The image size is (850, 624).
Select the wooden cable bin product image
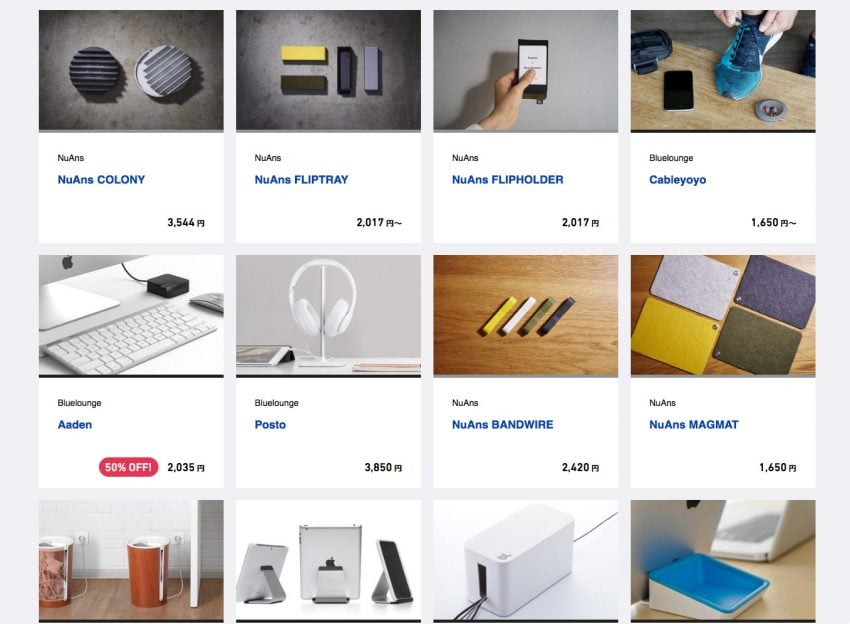point(131,561)
